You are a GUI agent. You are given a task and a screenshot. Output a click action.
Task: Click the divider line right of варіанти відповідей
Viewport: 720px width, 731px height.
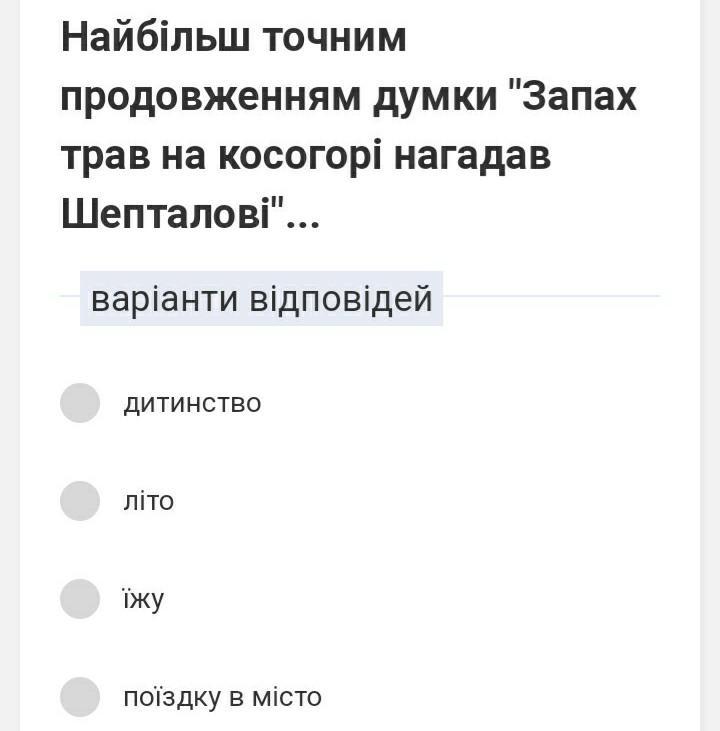[550, 296]
